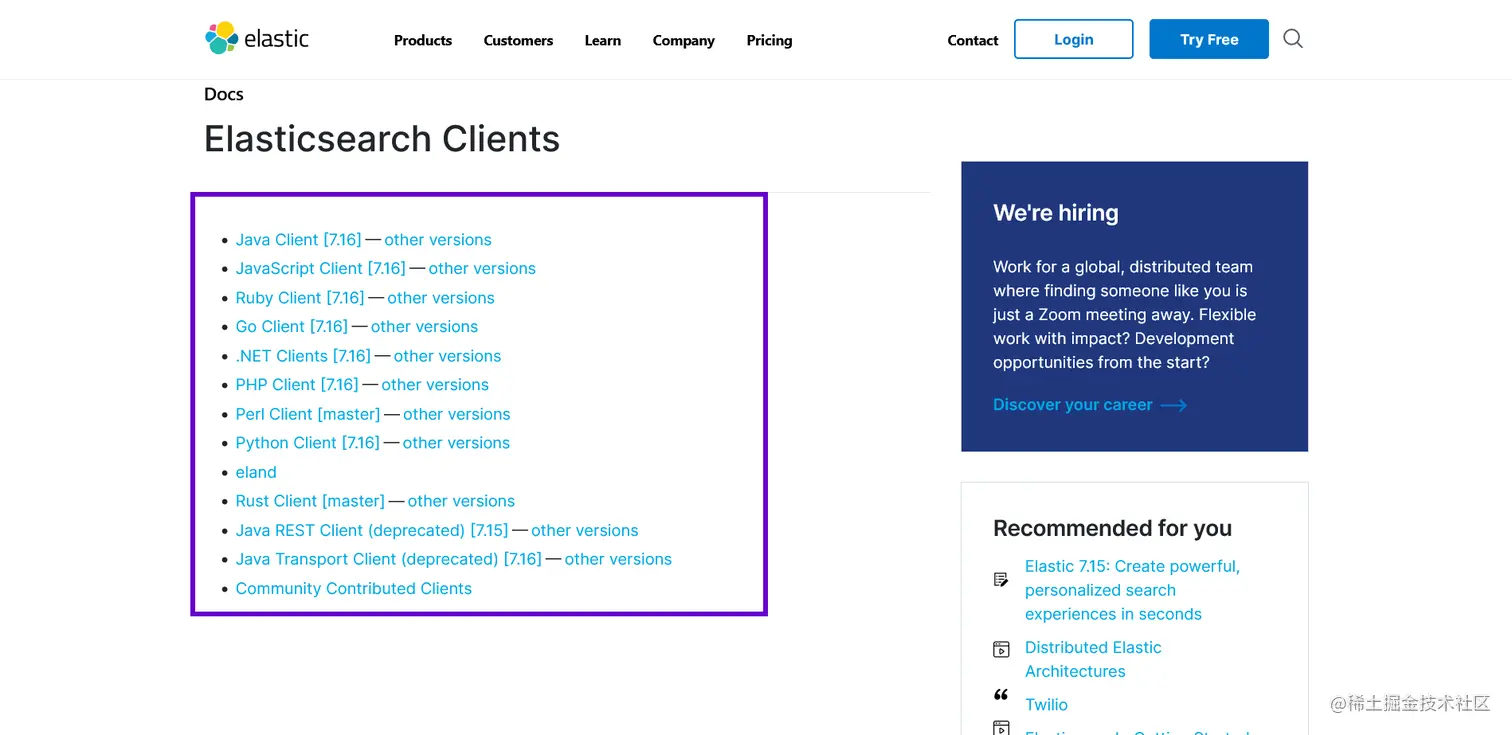
Task: Click the Elastic logo
Action: (x=257, y=39)
